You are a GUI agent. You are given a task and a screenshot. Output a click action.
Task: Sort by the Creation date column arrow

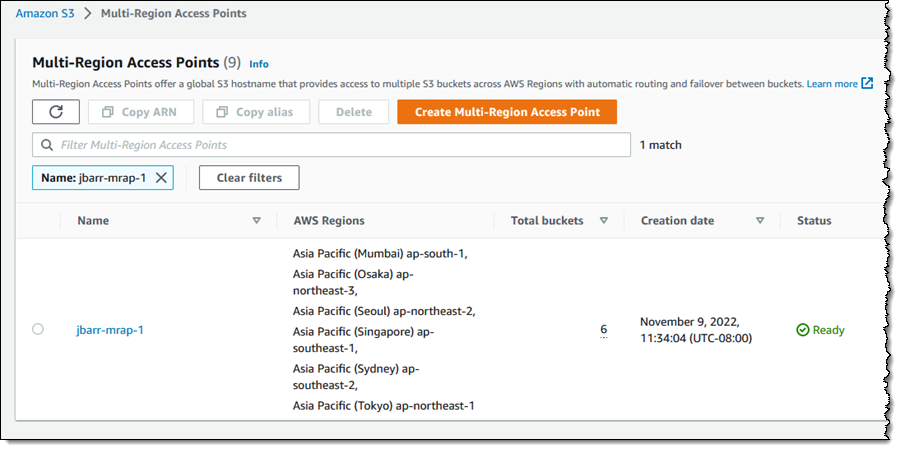[760, 221]
